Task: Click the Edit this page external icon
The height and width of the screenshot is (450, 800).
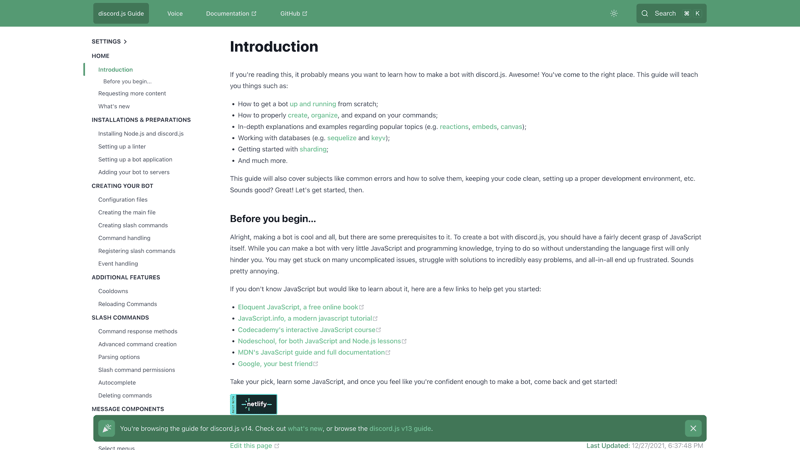Action: 277,446
